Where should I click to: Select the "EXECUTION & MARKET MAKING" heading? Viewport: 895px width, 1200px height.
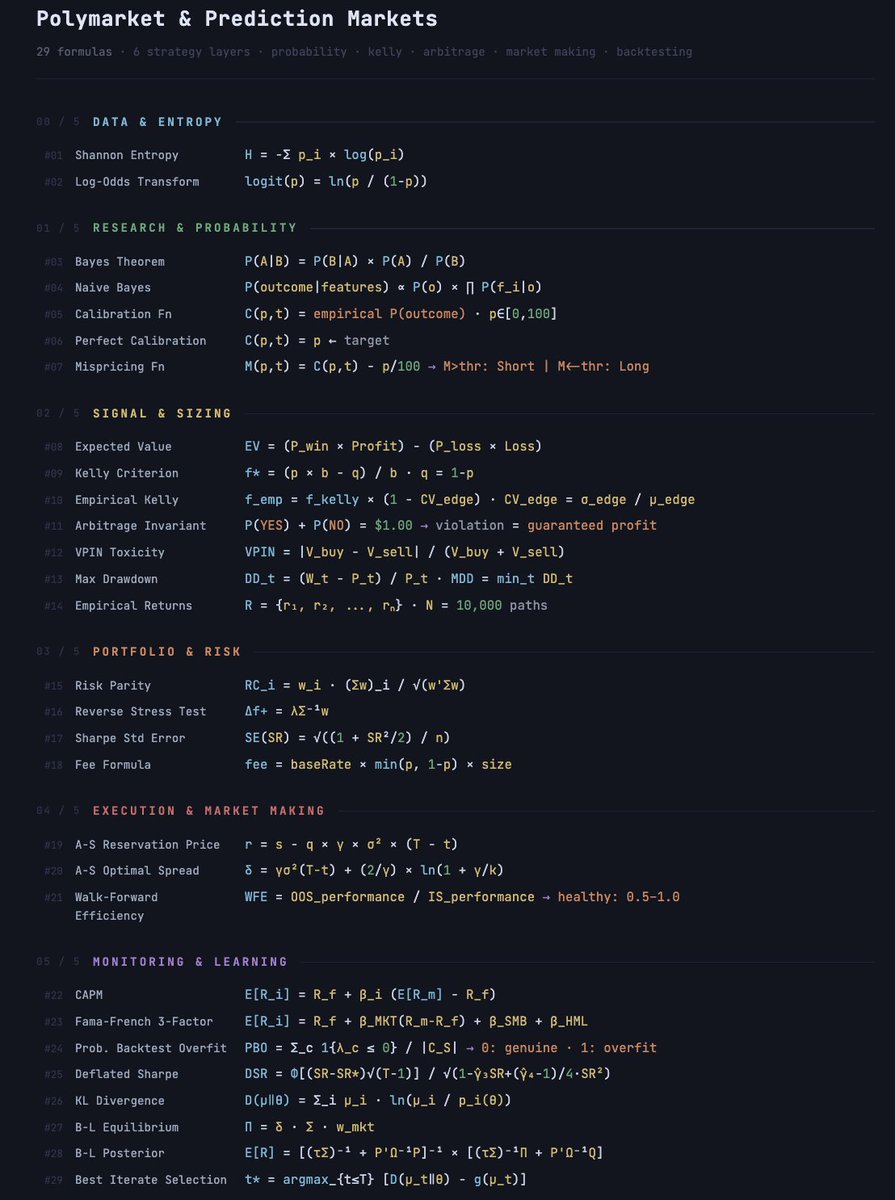208,810
